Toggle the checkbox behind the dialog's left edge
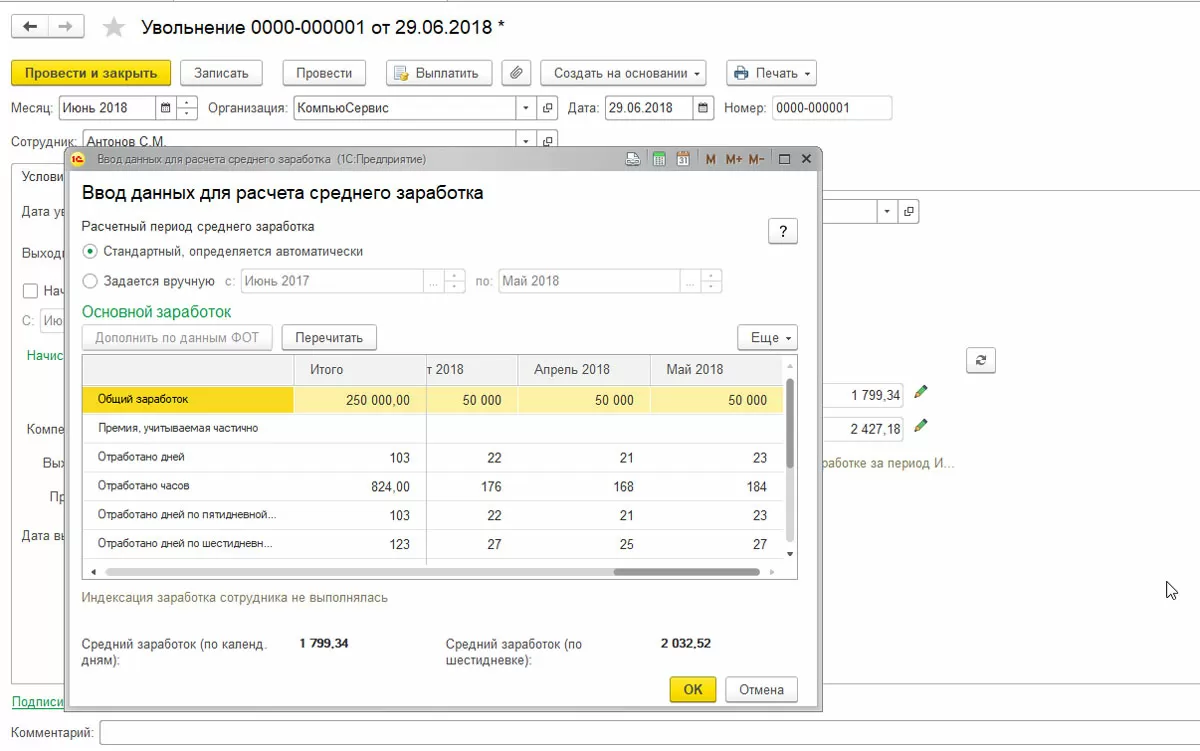The image size is (1200, 751). [30, 291]
